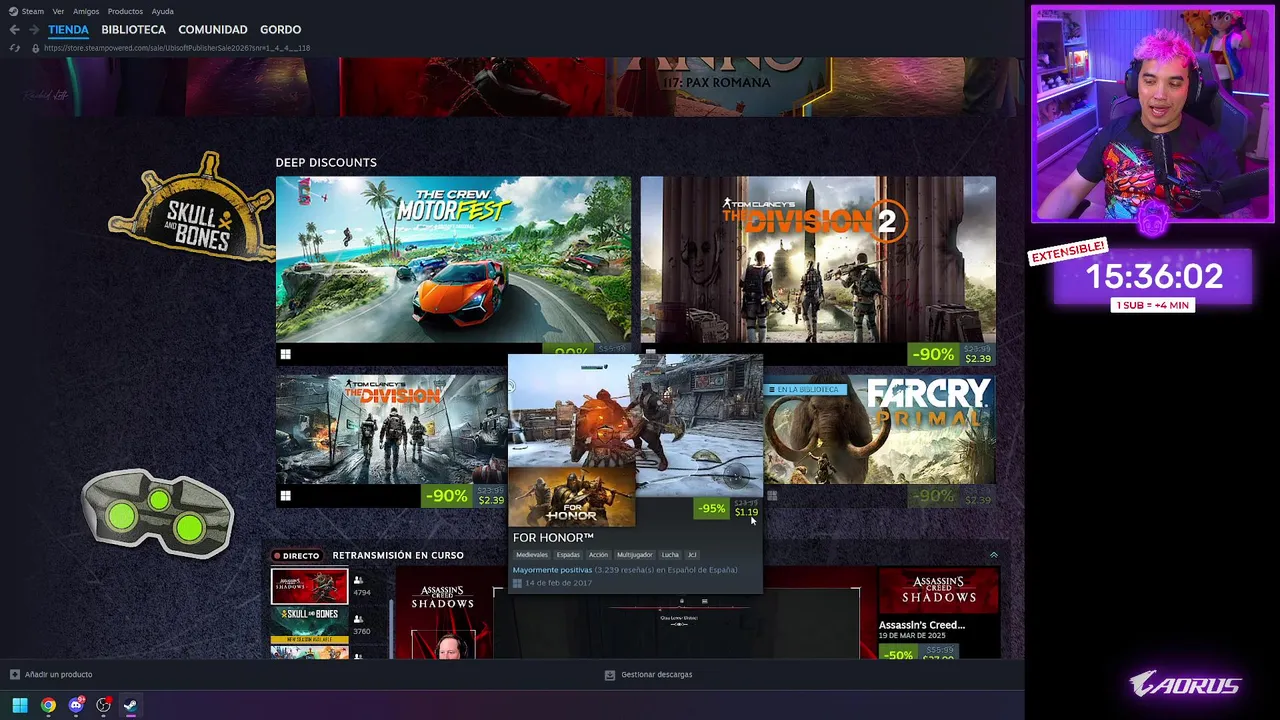This screenshot has width=1280, height=720.
Task: Open Discord from the taskbar
Action: tap(76, 705)
